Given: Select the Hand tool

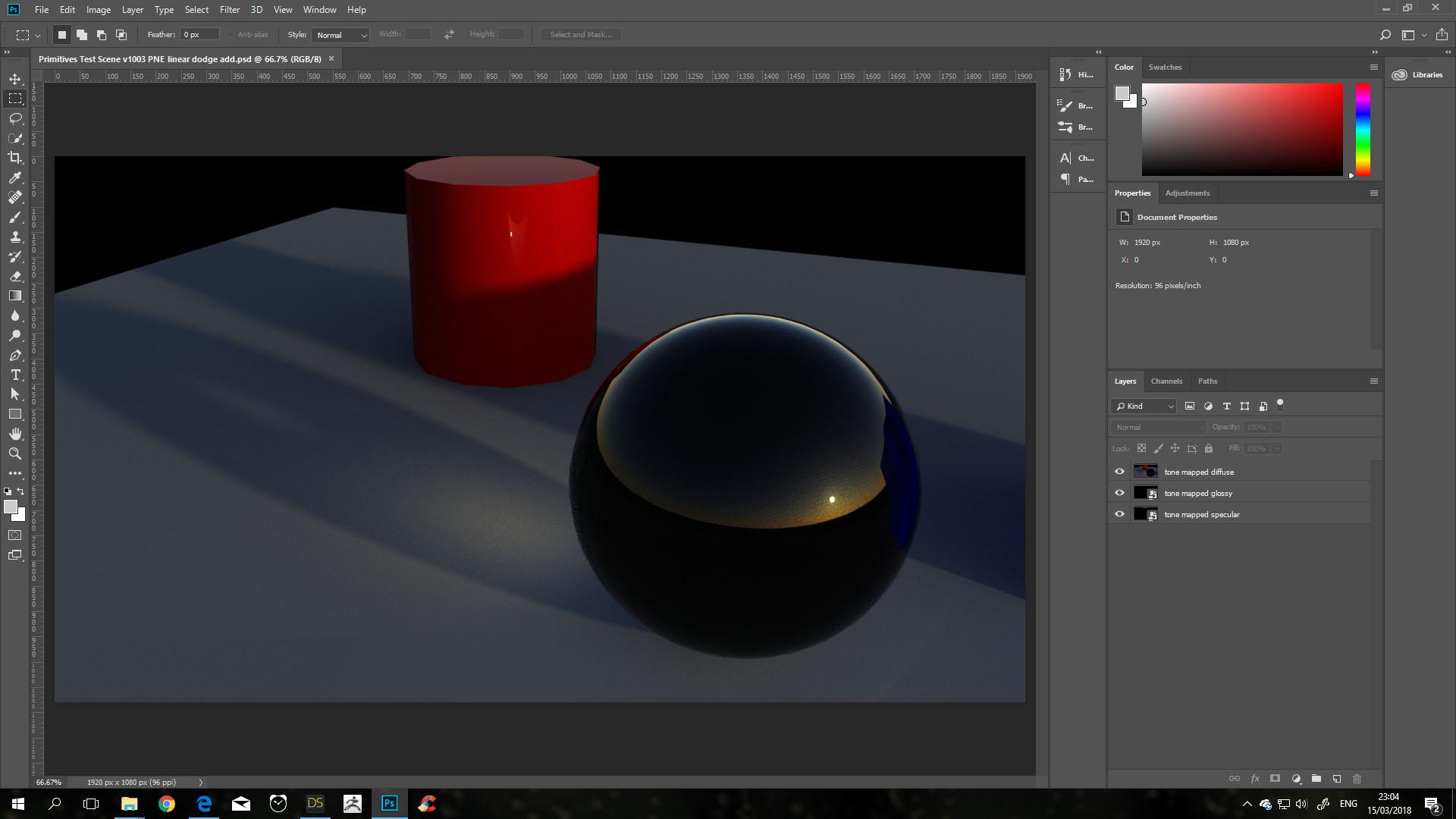Looking at the screenshot, I should (x=15, y=434).
